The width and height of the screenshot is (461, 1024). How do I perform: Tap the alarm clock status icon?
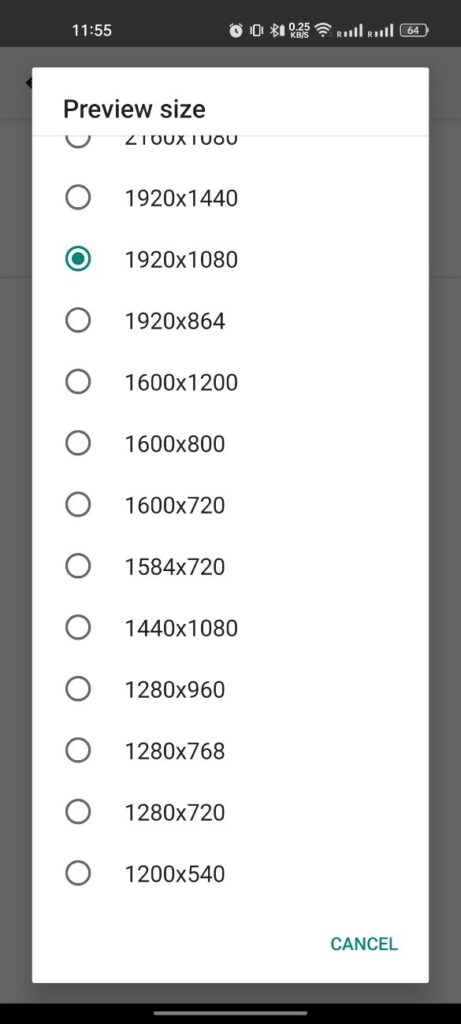236,30
